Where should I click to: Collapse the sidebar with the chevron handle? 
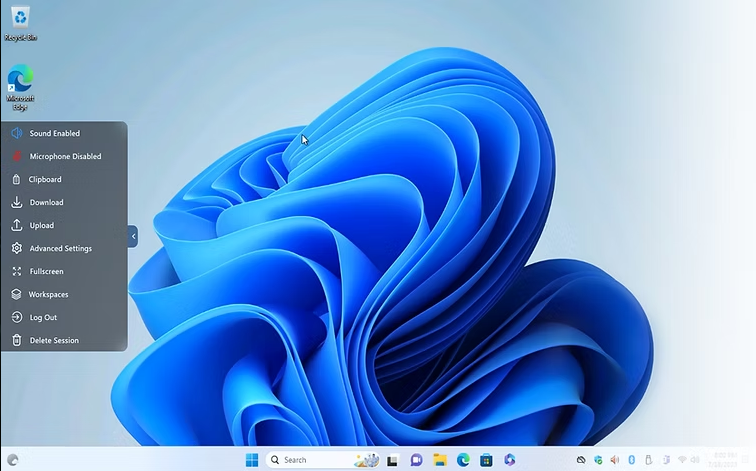[133, 236]
